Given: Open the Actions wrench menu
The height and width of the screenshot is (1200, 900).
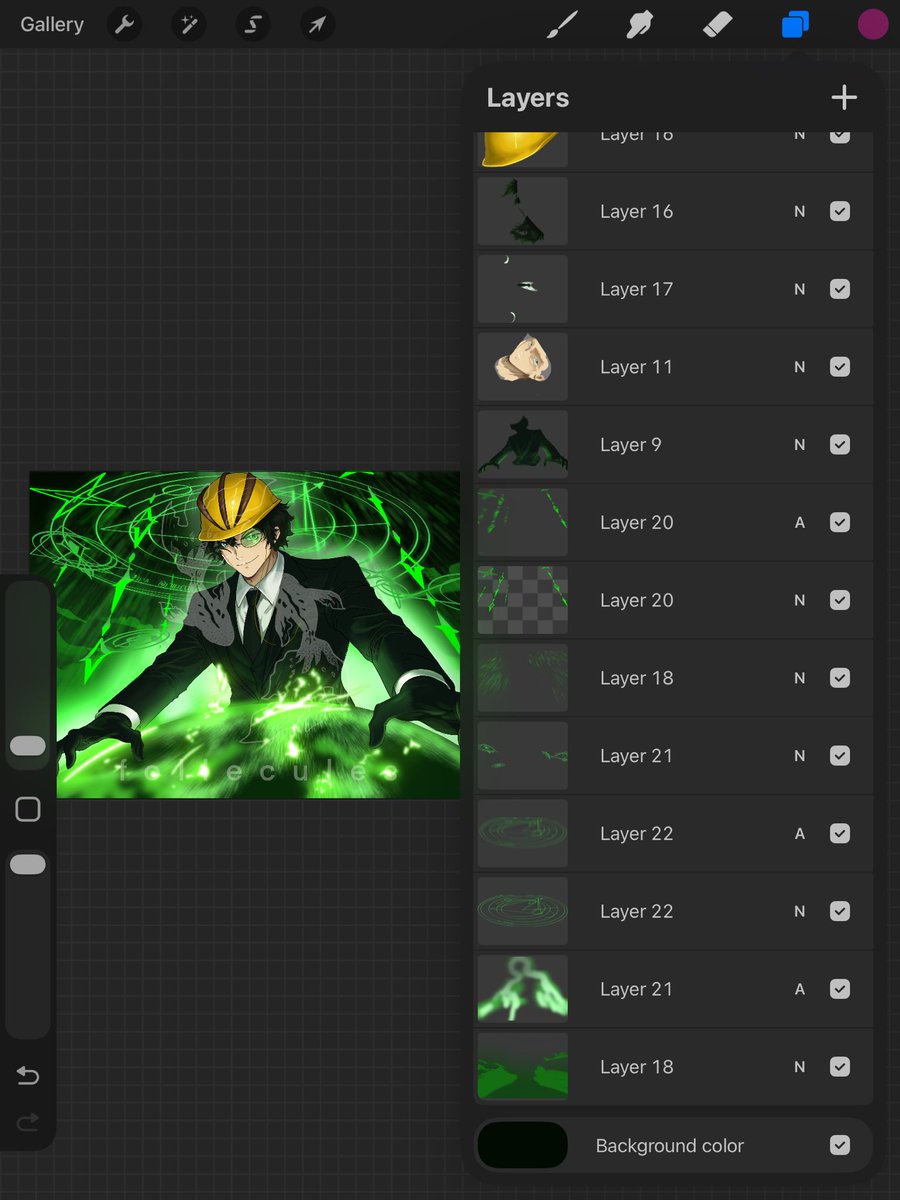Looking at the screenshot, I should click(125, 25).
